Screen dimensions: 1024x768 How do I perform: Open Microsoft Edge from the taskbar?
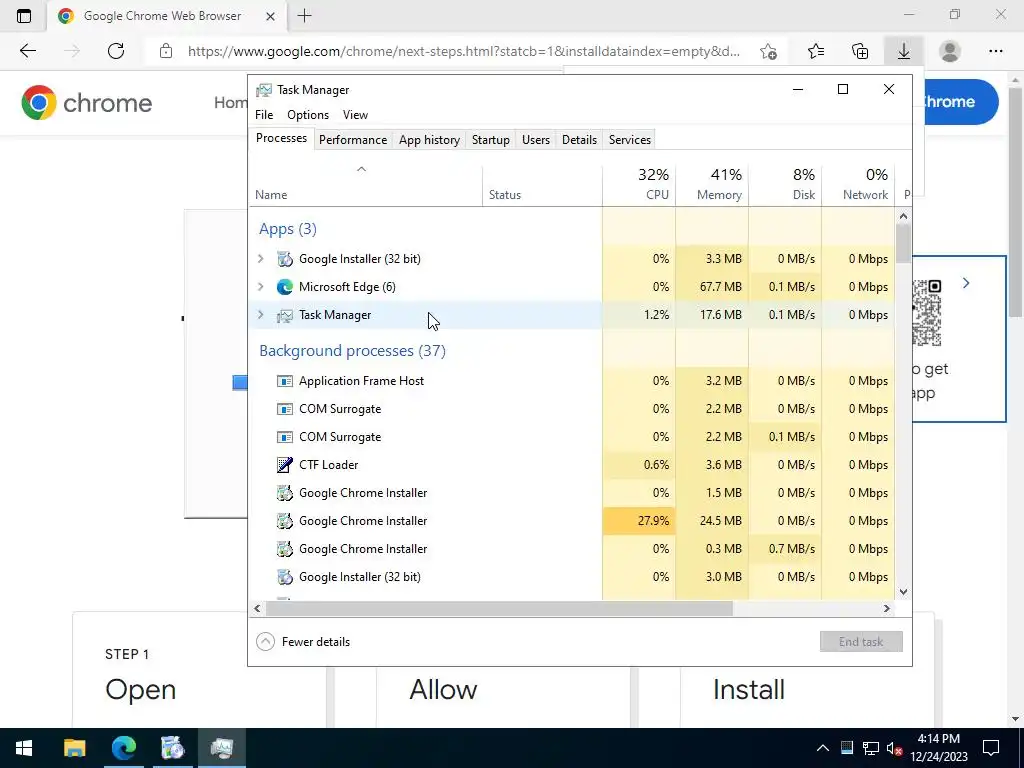point(124,748)
